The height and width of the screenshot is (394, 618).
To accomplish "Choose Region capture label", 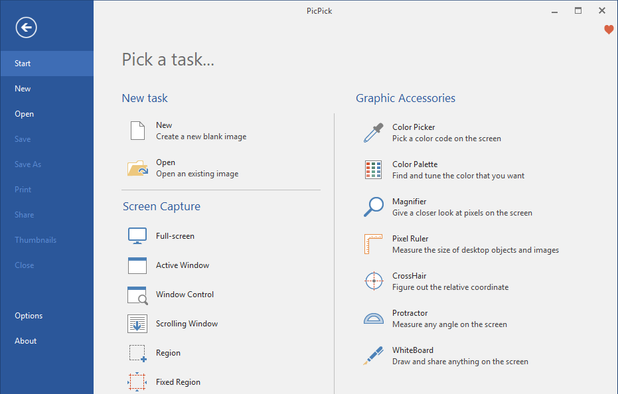I will tap(168, 353).
